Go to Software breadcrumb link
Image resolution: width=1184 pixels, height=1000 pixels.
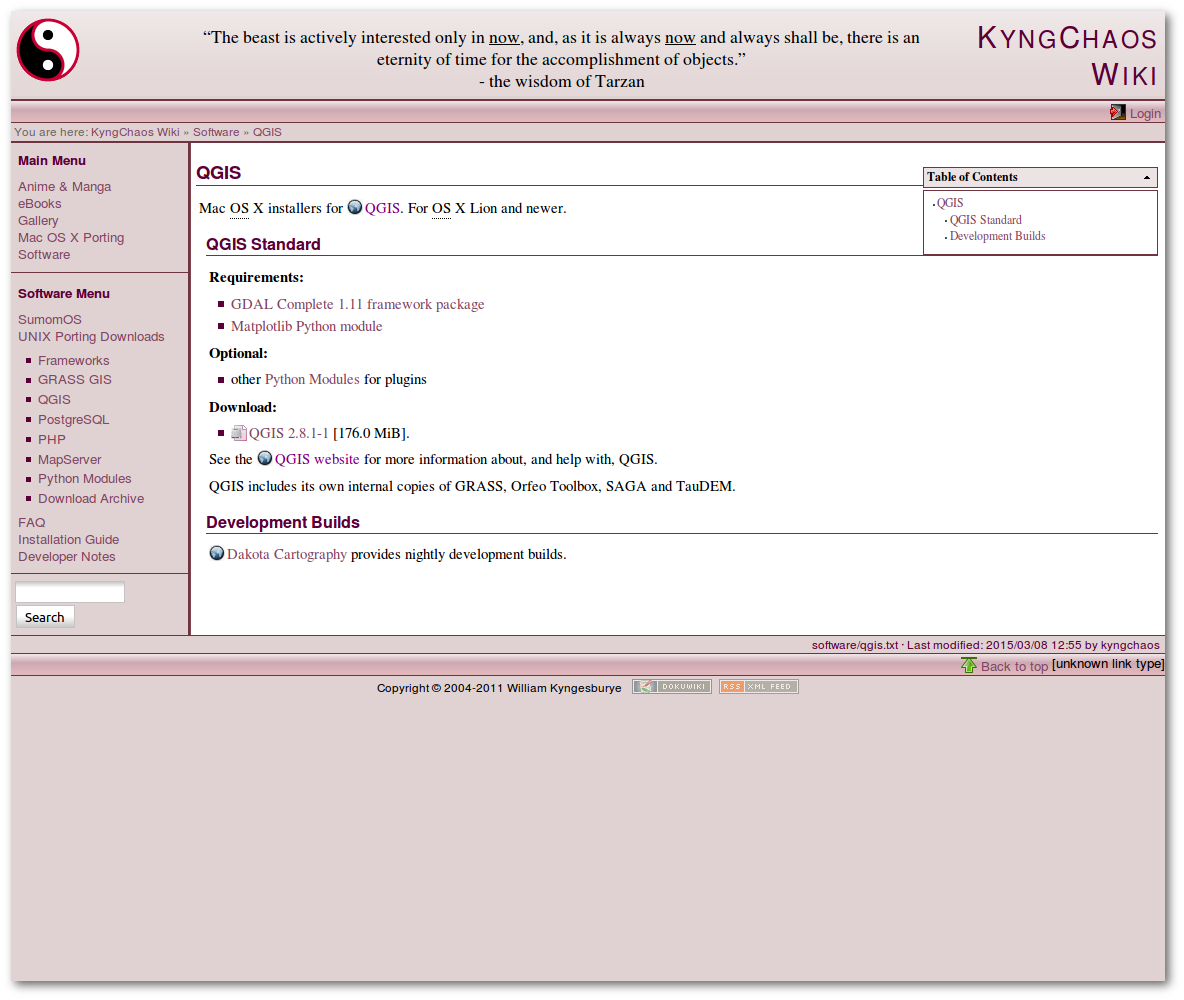point(216,132)
